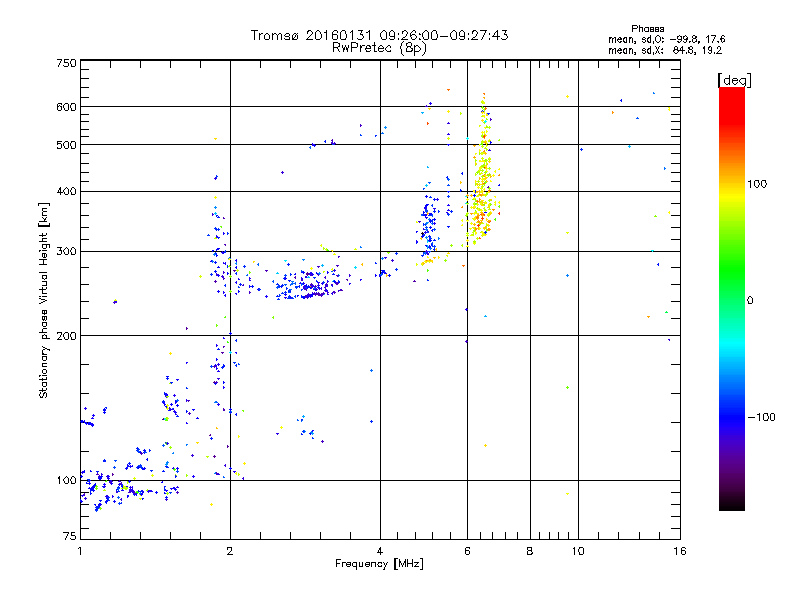The height and width of the screenshot is (600, 800).
Task: Click the "mean, sd,X: 84.8, 19.2" text
Action: [x=665, y=50]
